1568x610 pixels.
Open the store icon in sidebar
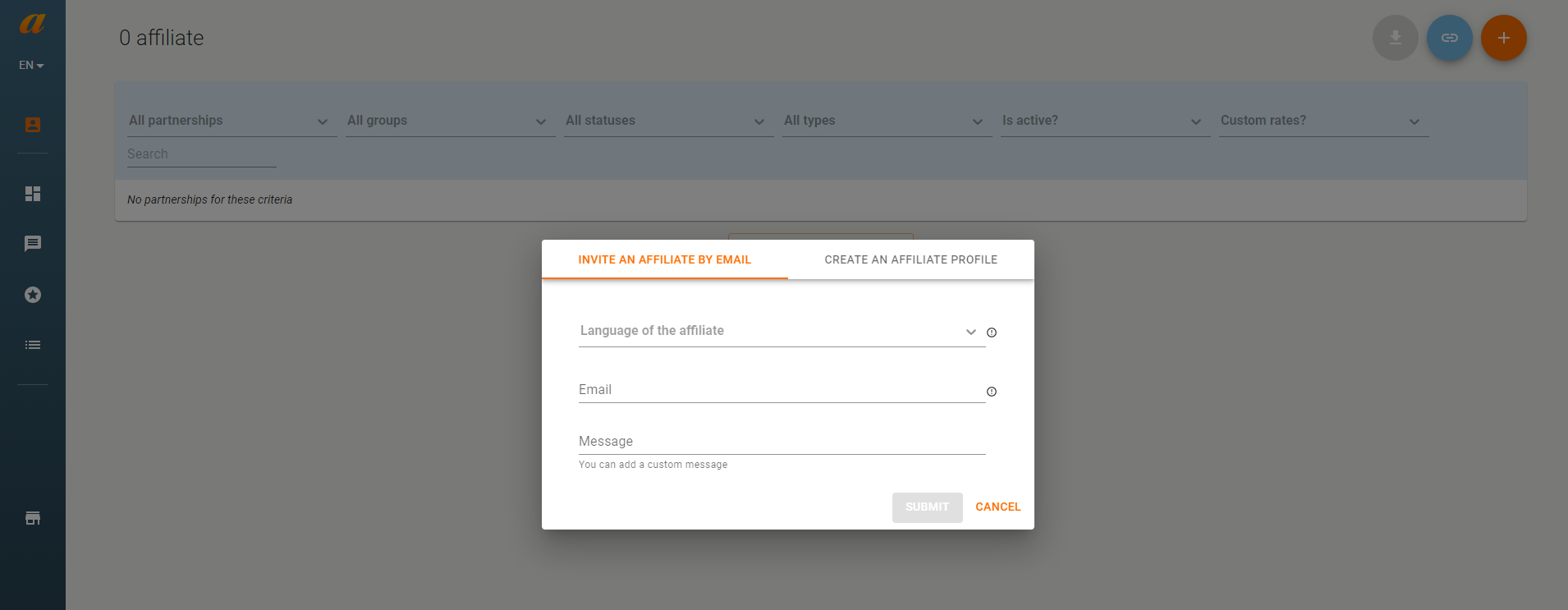coord(33,518)
